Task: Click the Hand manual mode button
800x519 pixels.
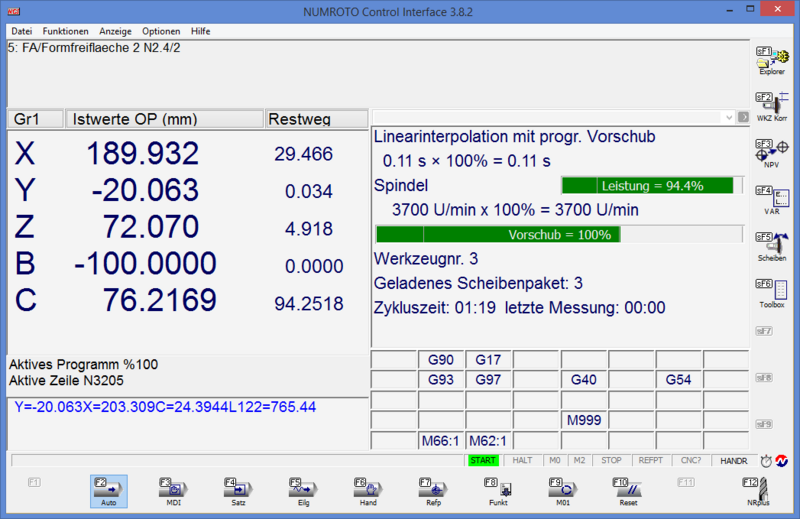Action: point(368,490)
